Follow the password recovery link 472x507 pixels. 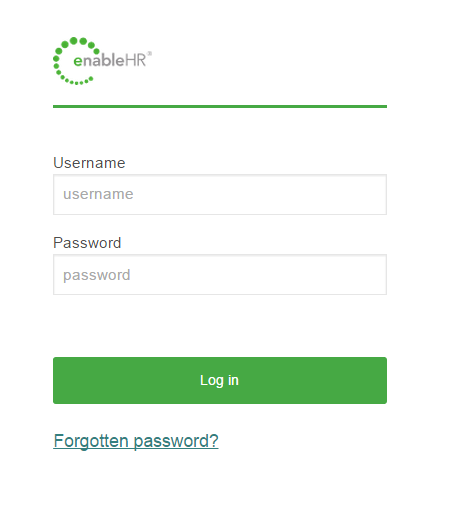click(136, 441)
